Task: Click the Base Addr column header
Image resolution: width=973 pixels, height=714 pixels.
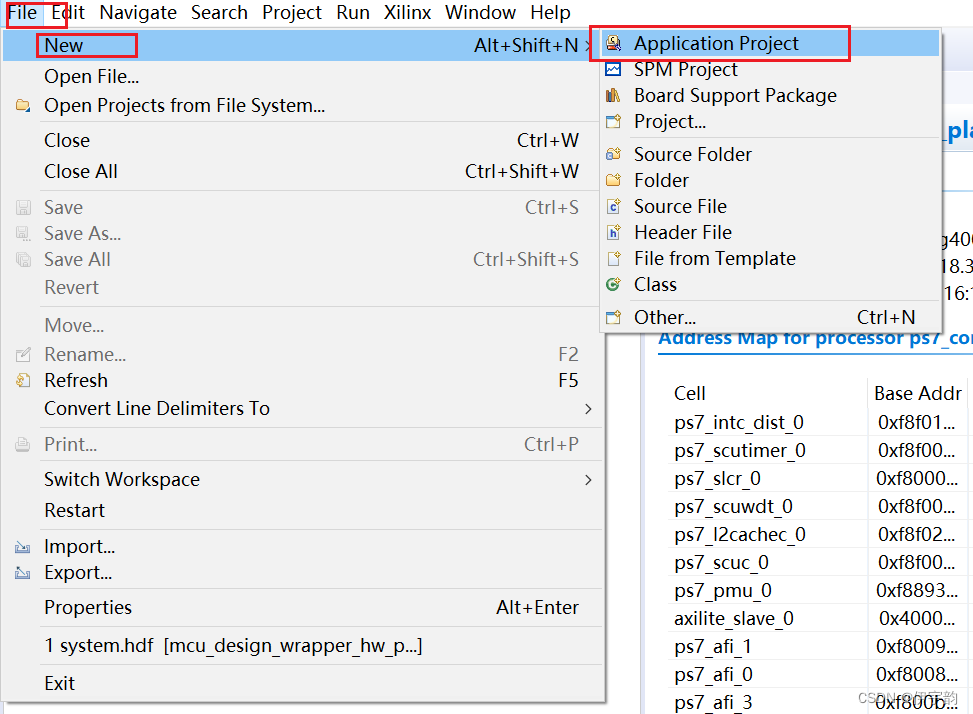Action: (x=917, y=394)
